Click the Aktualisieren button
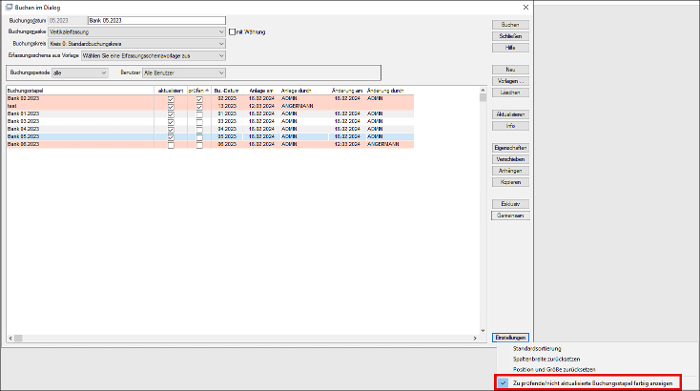 [x=510, y=115]
